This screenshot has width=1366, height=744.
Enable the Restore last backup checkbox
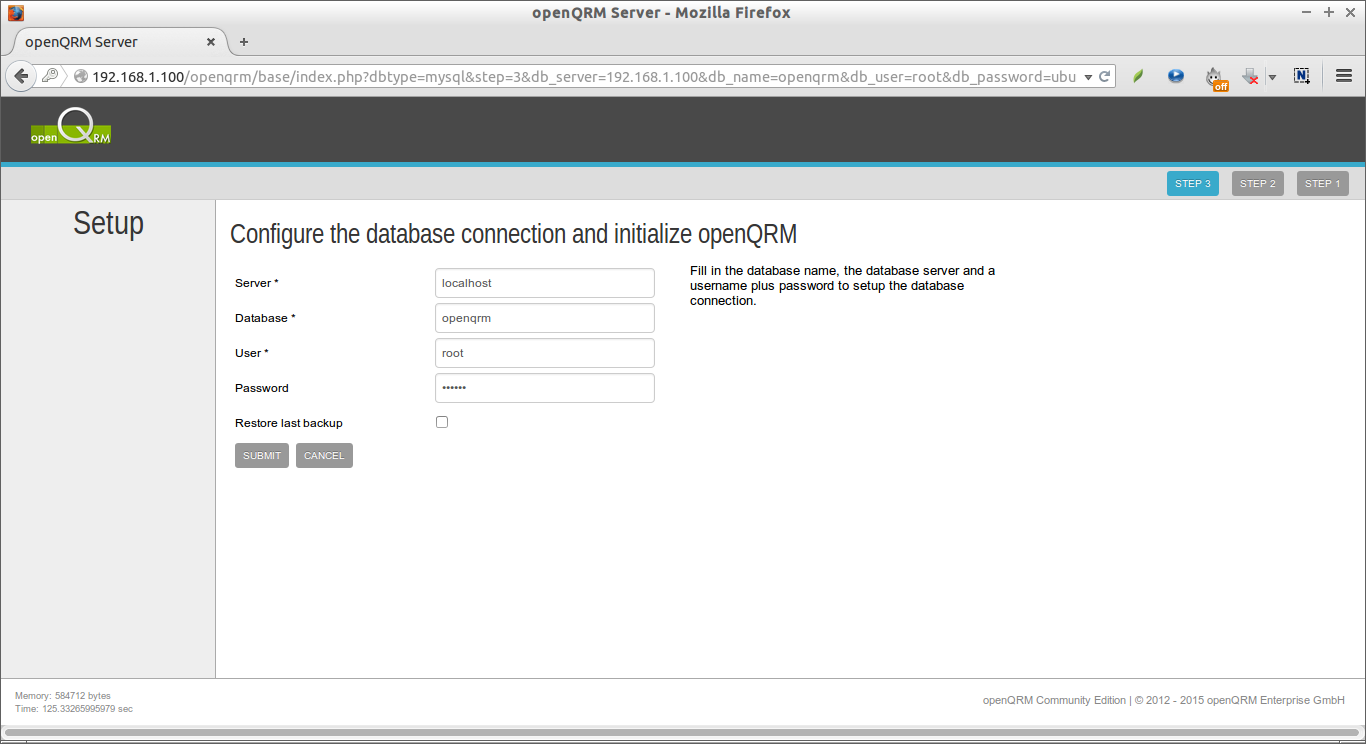[441, 421]
